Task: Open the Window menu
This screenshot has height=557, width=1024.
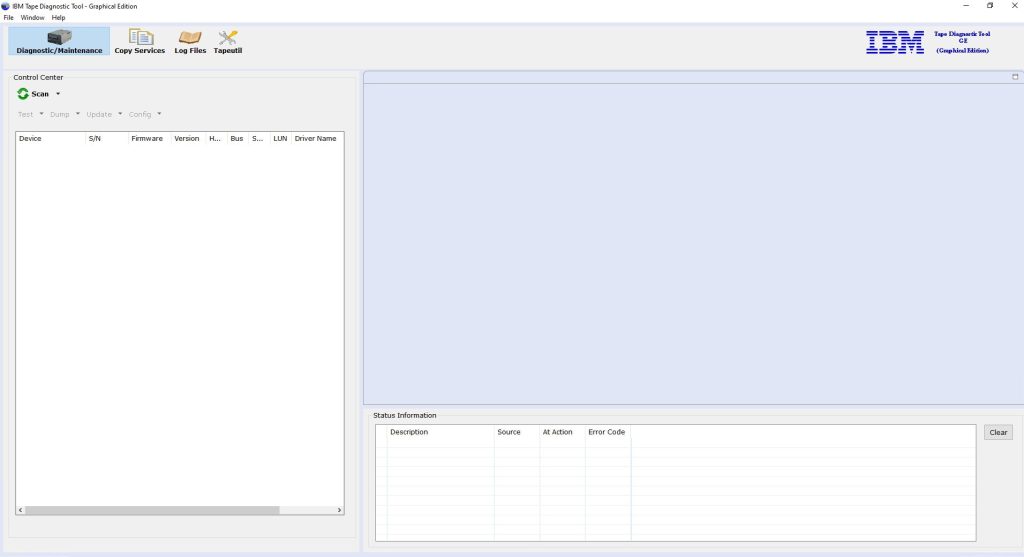Action: (x=33, y=18)
